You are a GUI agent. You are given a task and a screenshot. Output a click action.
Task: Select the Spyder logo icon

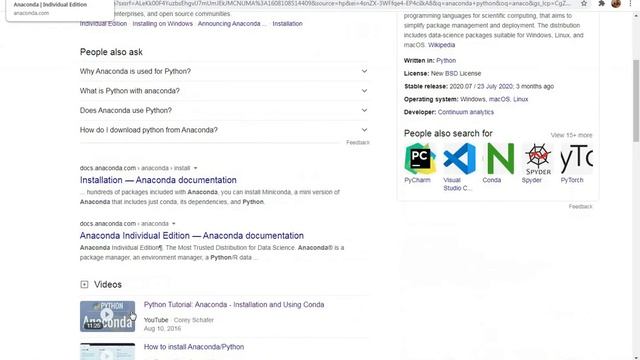[x=538, y=159]
